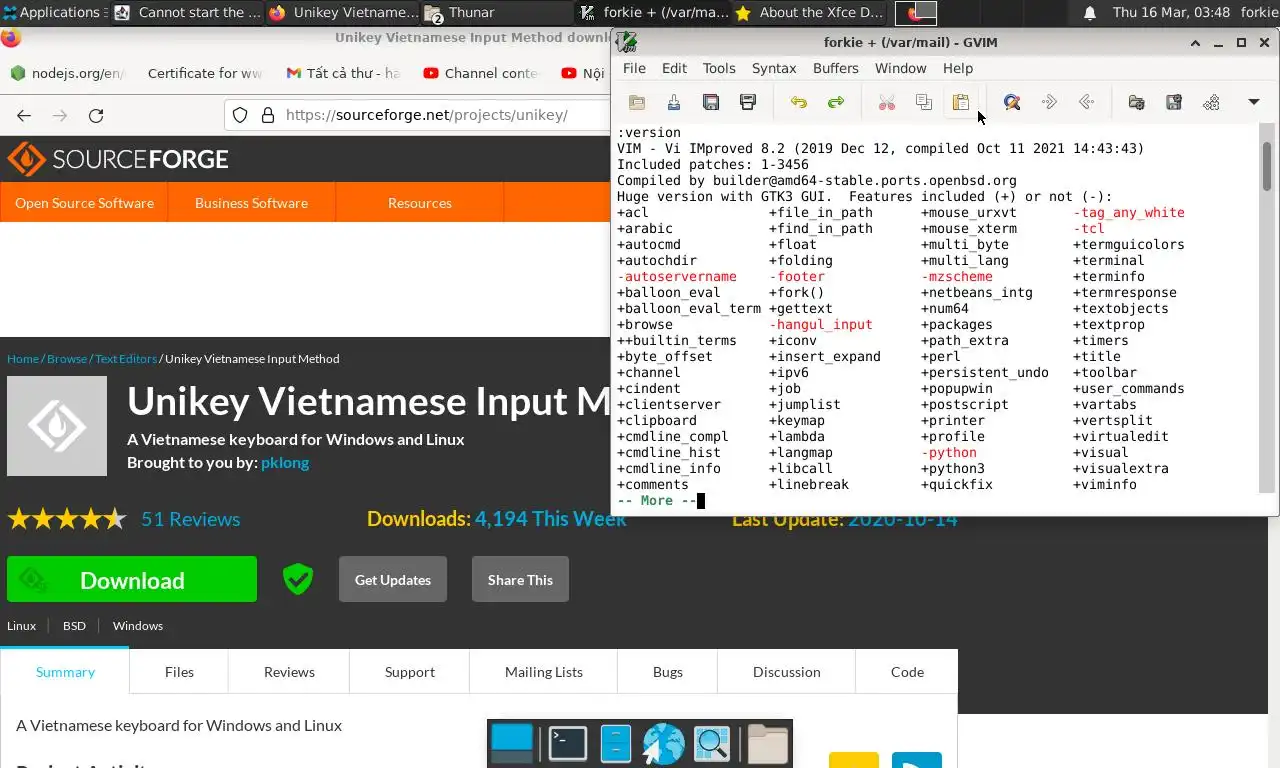Image resolution: width=1280 pixels, height=768 pixels.
Task: Open the Tools menu in GVIM
Action: (718, 68)
